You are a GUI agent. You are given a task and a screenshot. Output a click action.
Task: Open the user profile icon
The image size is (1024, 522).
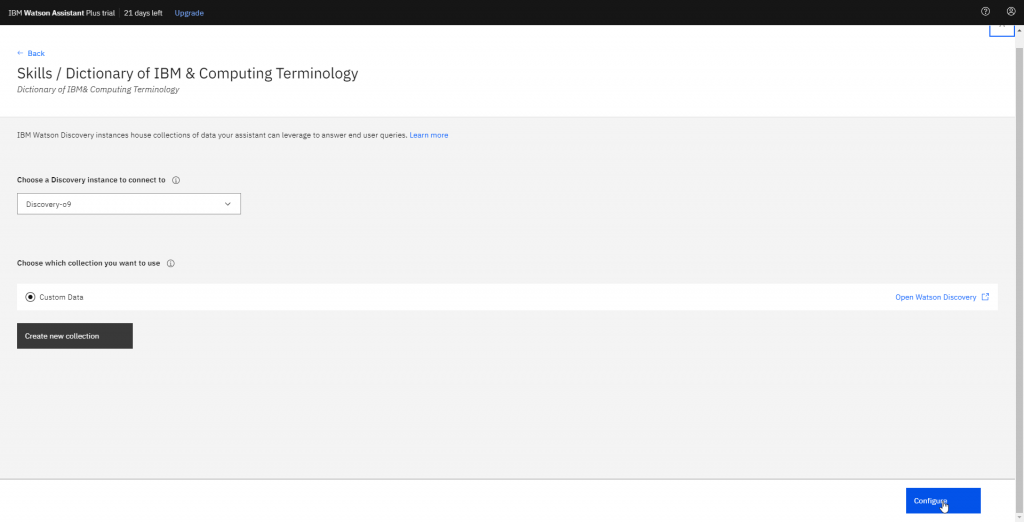click(1011, 12)
